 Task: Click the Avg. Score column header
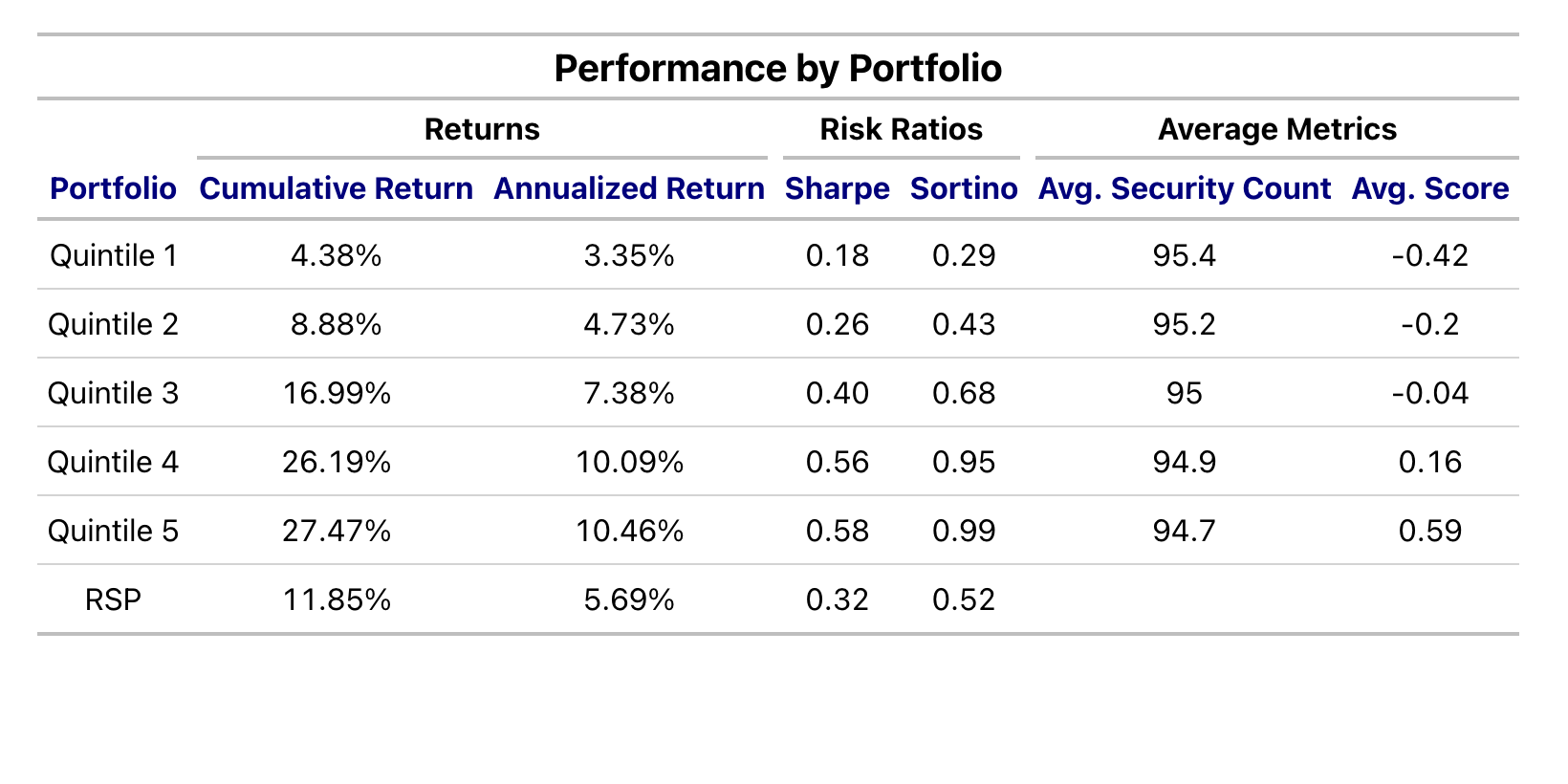(1430, 188)
